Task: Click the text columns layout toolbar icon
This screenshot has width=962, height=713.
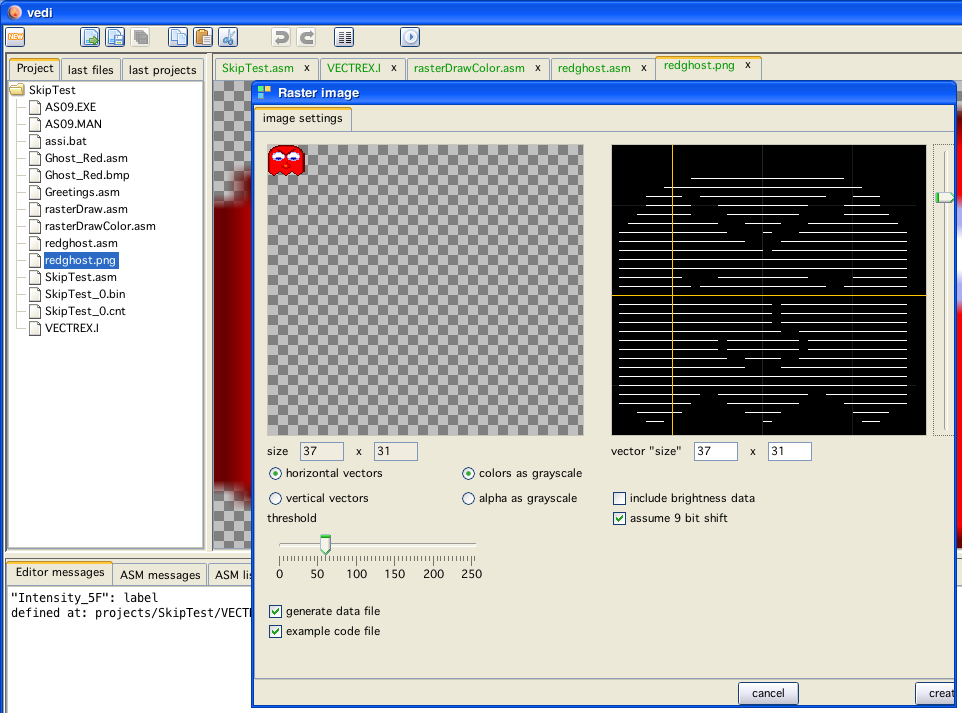Action: coord(344,37)
